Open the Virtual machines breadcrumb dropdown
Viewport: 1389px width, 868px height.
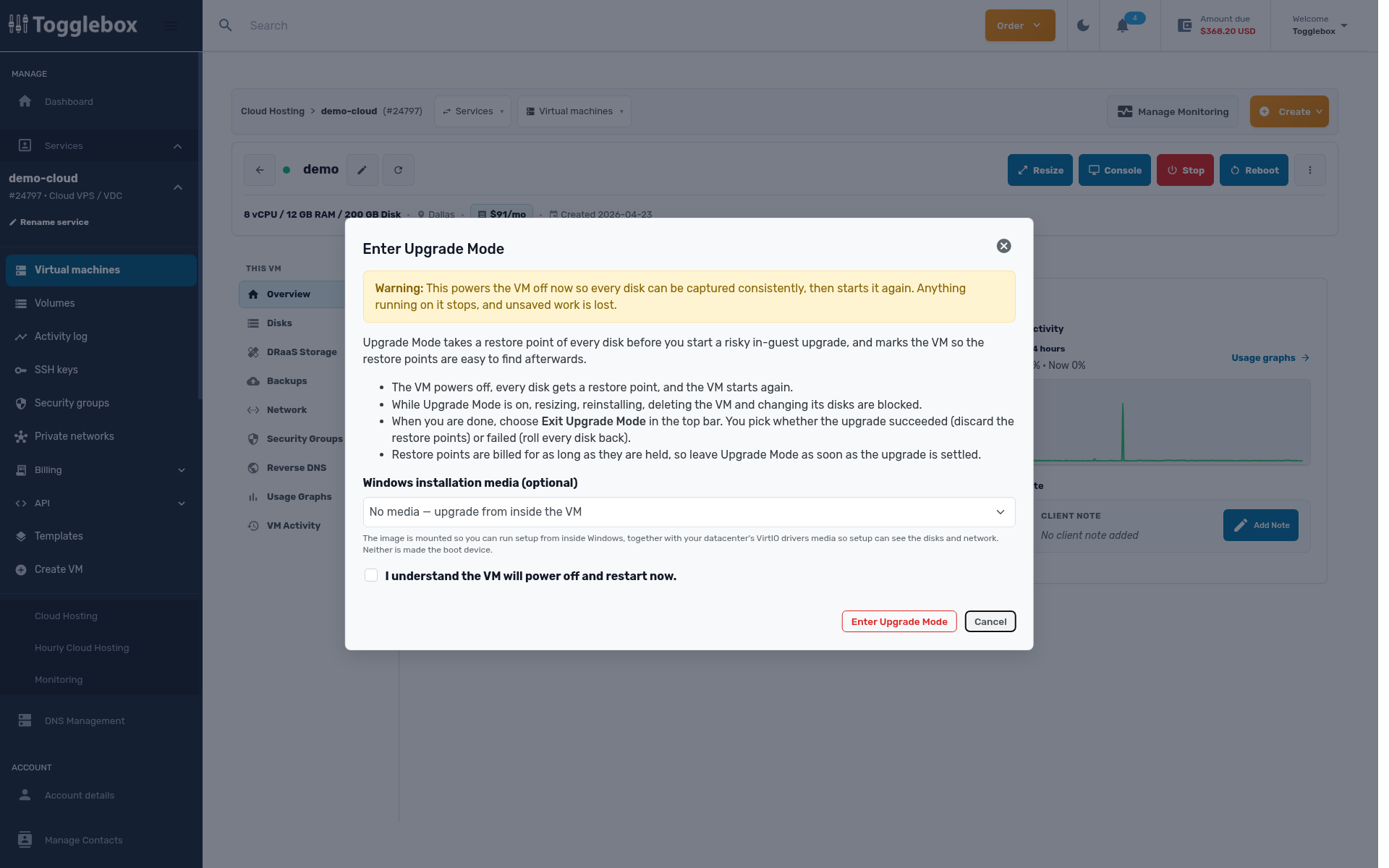574,111
